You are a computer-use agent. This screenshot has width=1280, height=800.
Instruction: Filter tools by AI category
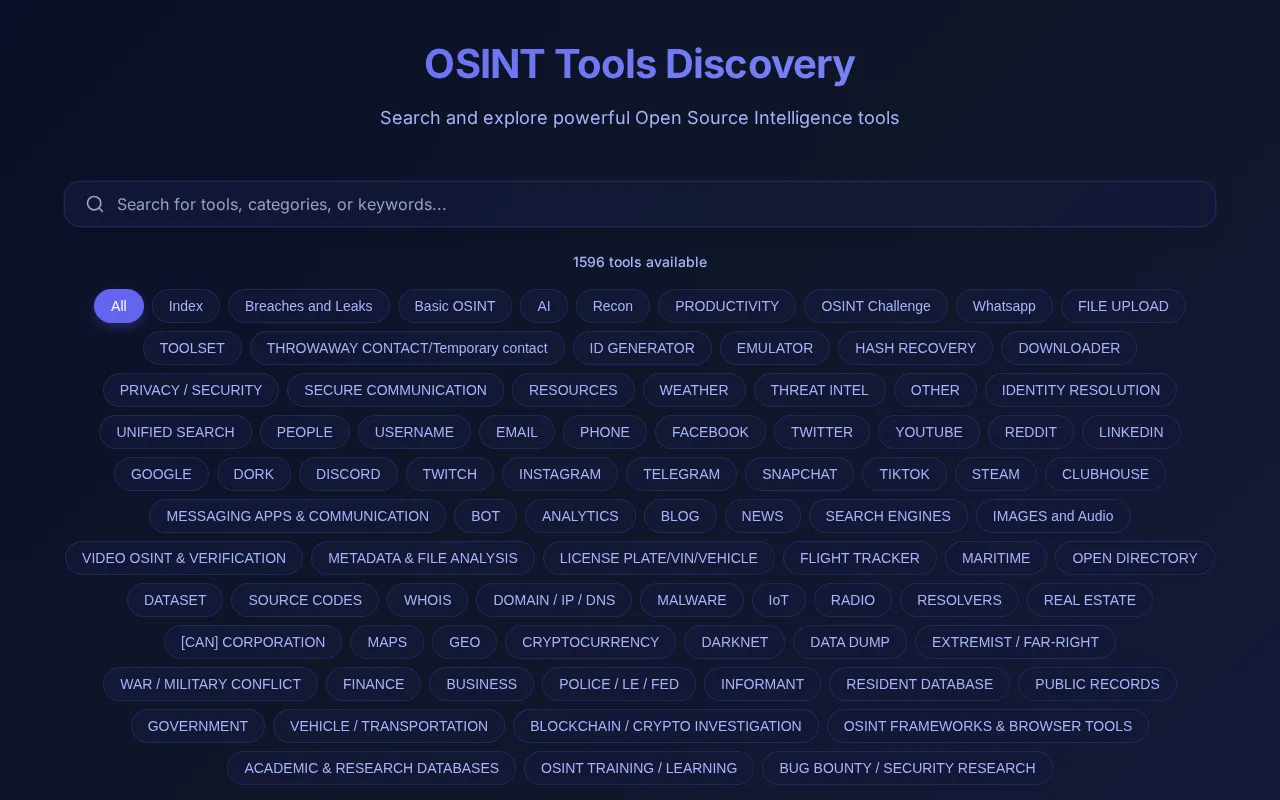pyautogui.click(x=544, y=306)
